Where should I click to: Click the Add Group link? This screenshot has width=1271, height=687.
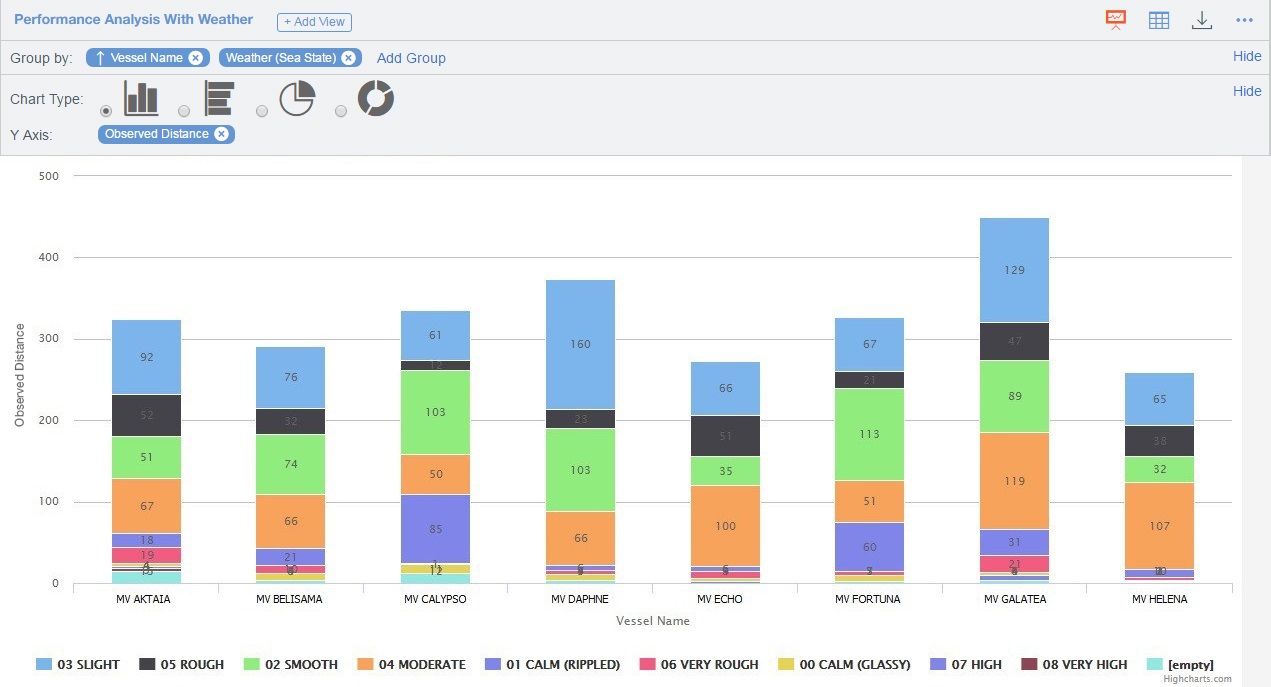411,58
